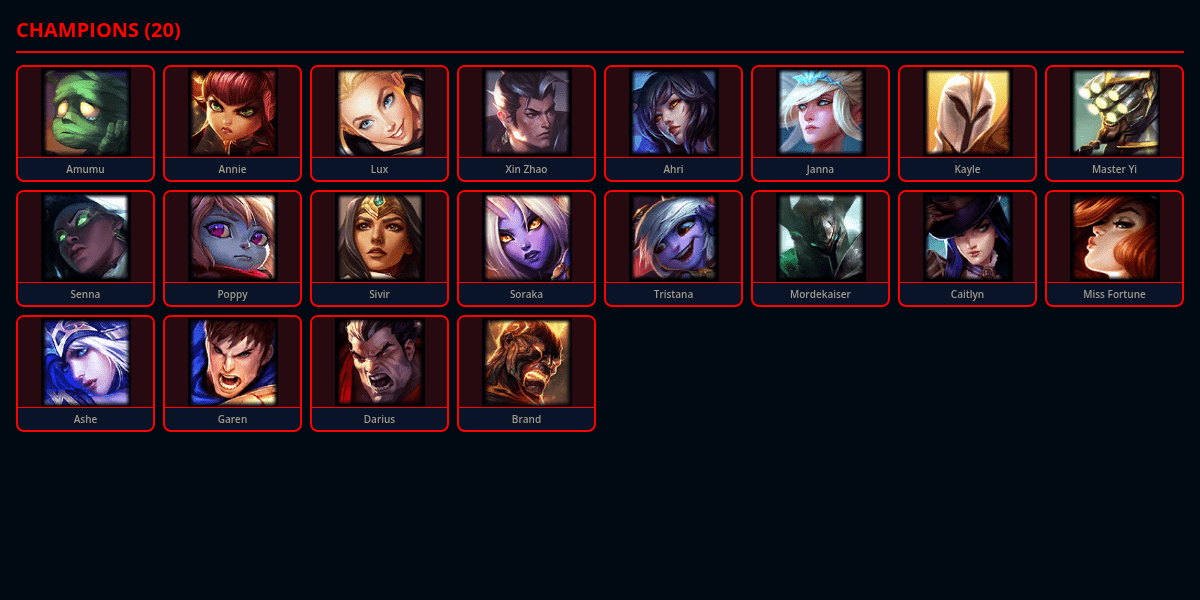Screen dimensions: 1200x600
Task: Open the Ahri champion tile
Action: (x=673, y=123)
